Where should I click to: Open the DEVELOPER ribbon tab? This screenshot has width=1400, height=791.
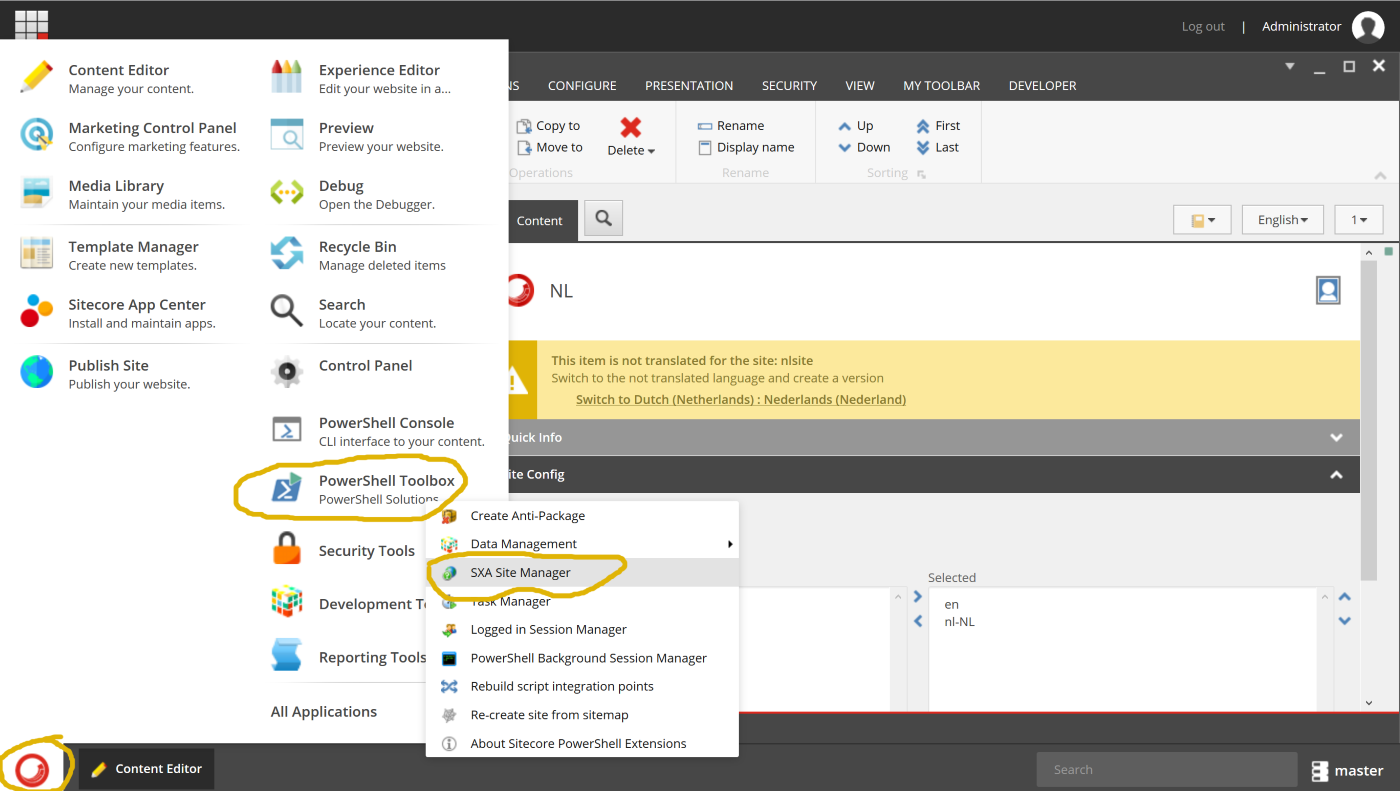[x=1042, y=86]
